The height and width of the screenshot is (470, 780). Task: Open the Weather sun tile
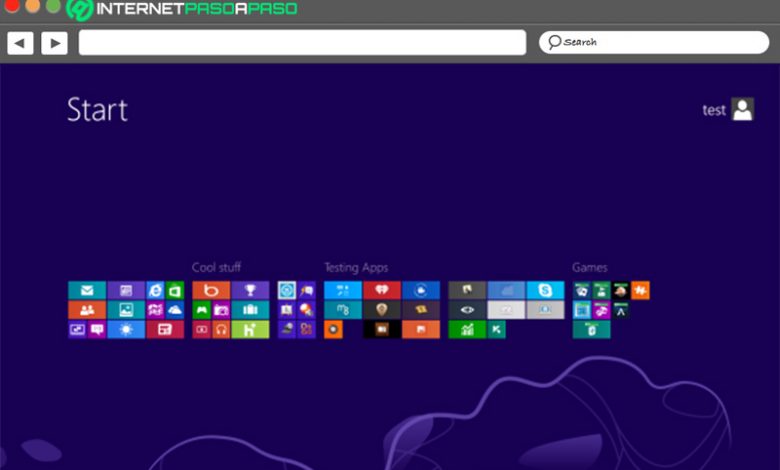click(126, 329)
